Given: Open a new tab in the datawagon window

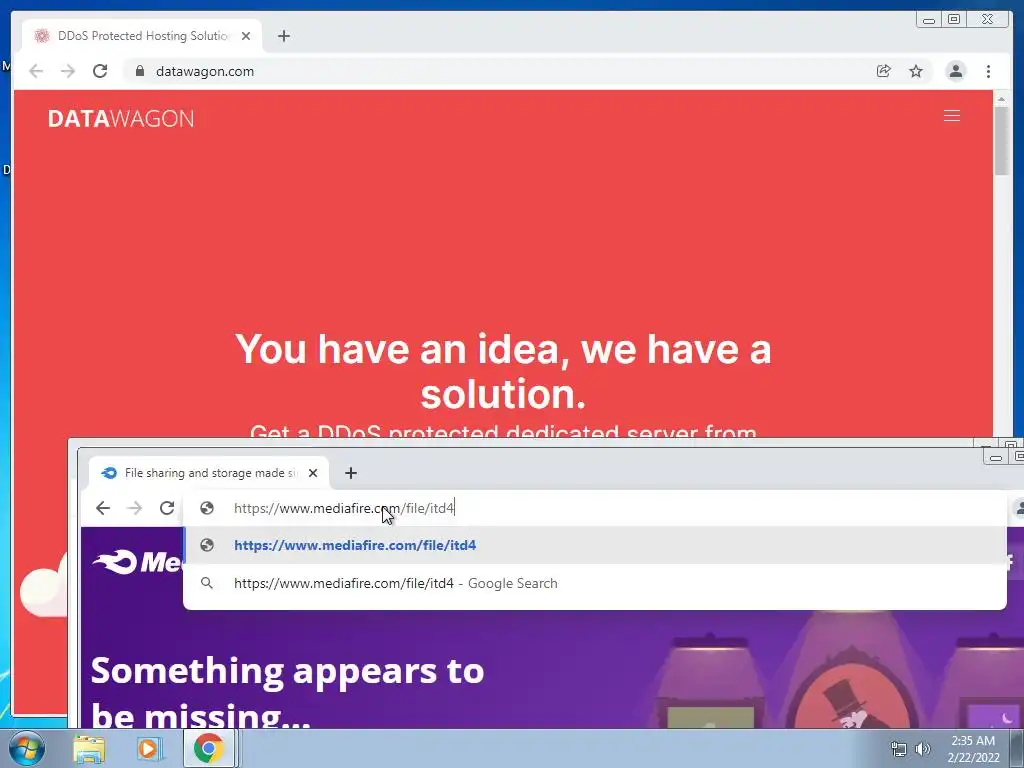Looking at the screenshot, I should [283, 36].
